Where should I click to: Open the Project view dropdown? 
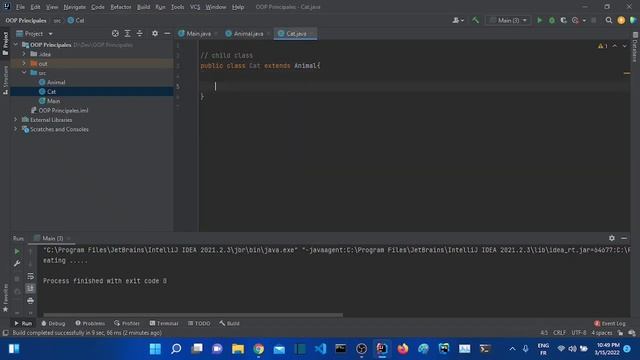(x=35, y=33)
